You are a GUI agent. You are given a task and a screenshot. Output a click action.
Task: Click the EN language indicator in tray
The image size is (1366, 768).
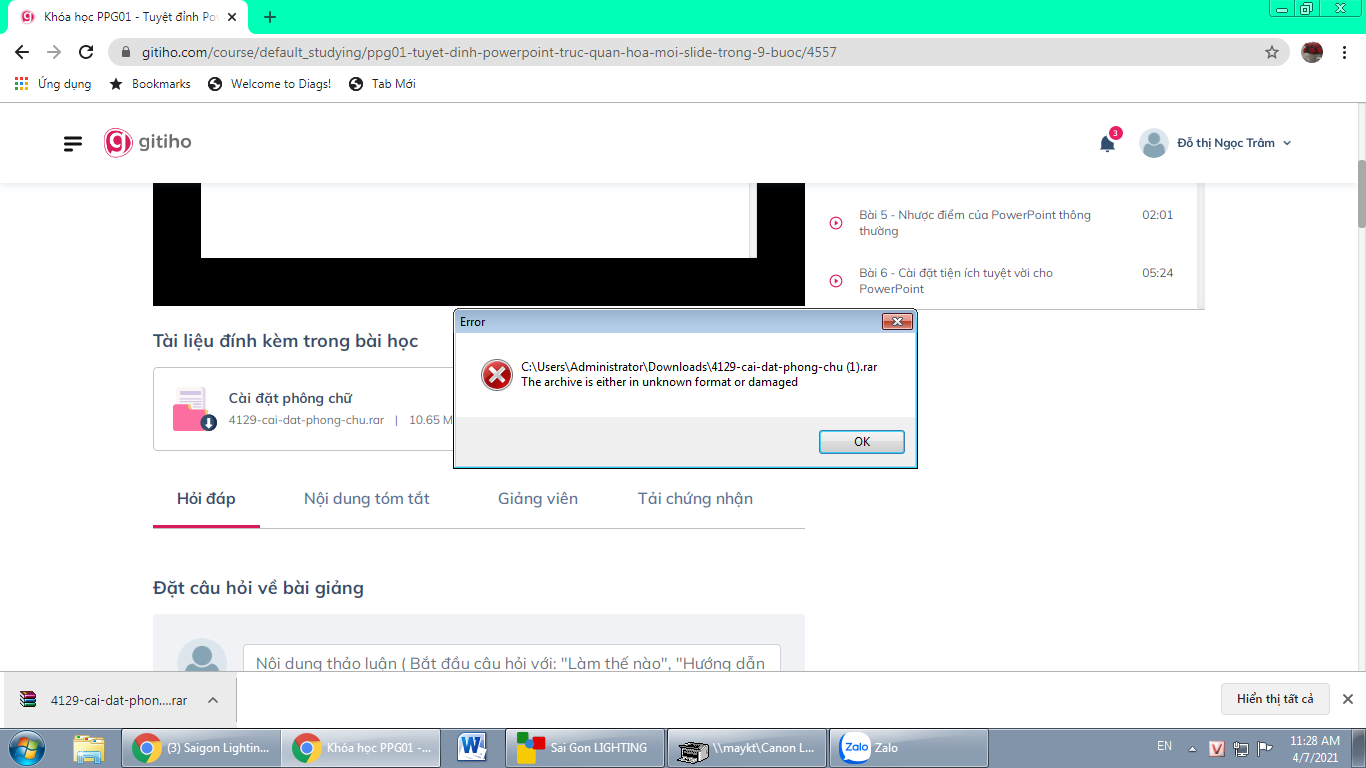[x=1164, y=746]
